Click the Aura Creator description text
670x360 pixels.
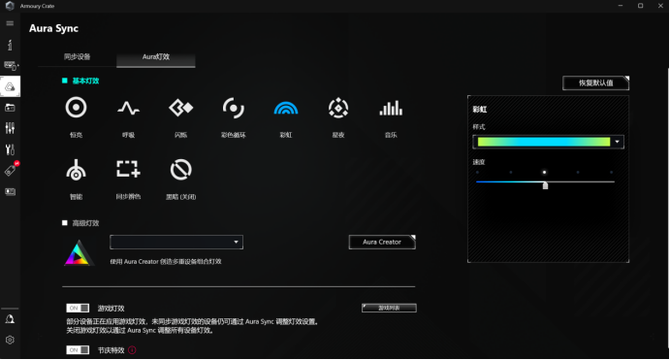166,261
